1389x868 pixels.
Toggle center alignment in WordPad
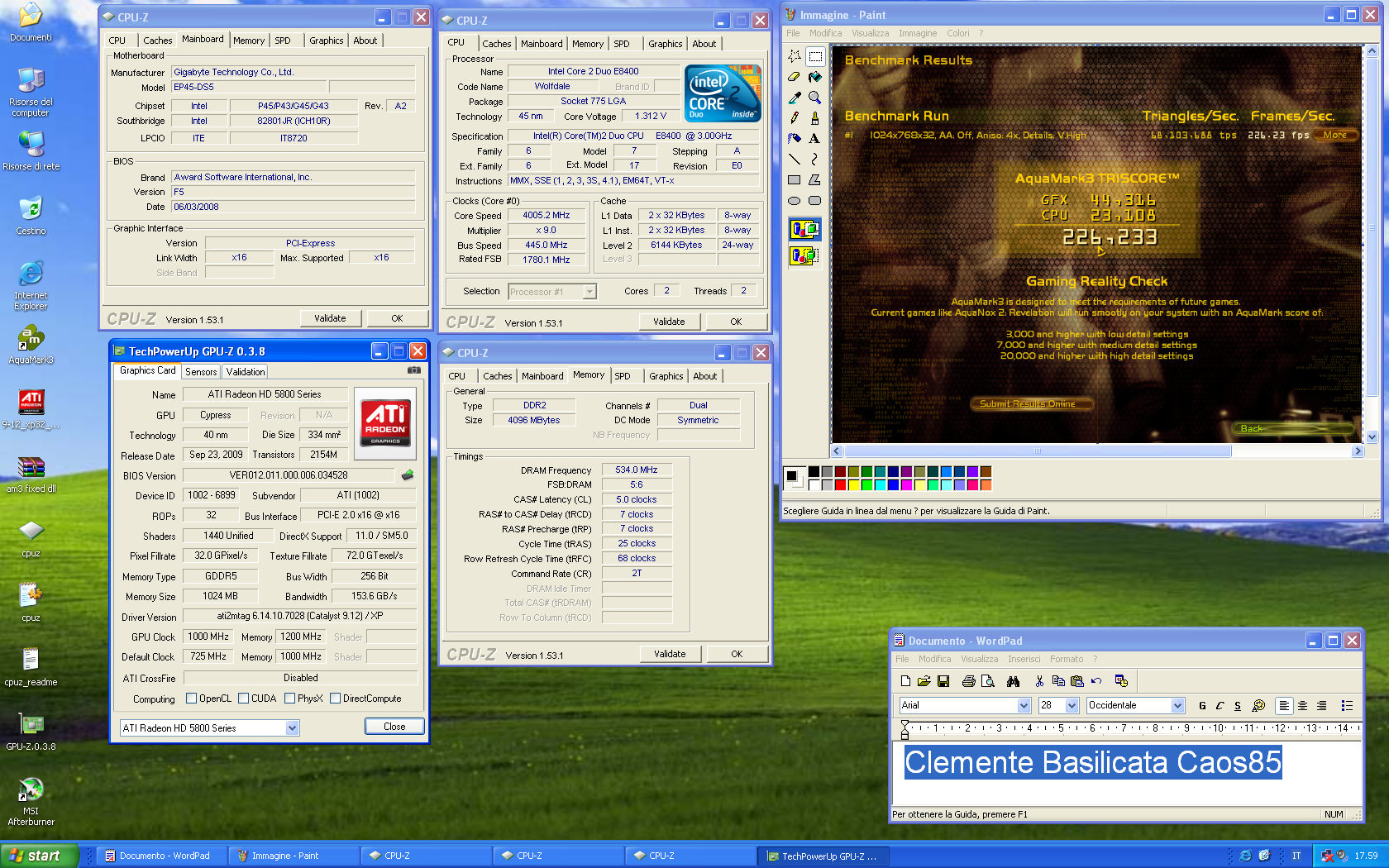pyautogui.click(x=1303, y=705)
